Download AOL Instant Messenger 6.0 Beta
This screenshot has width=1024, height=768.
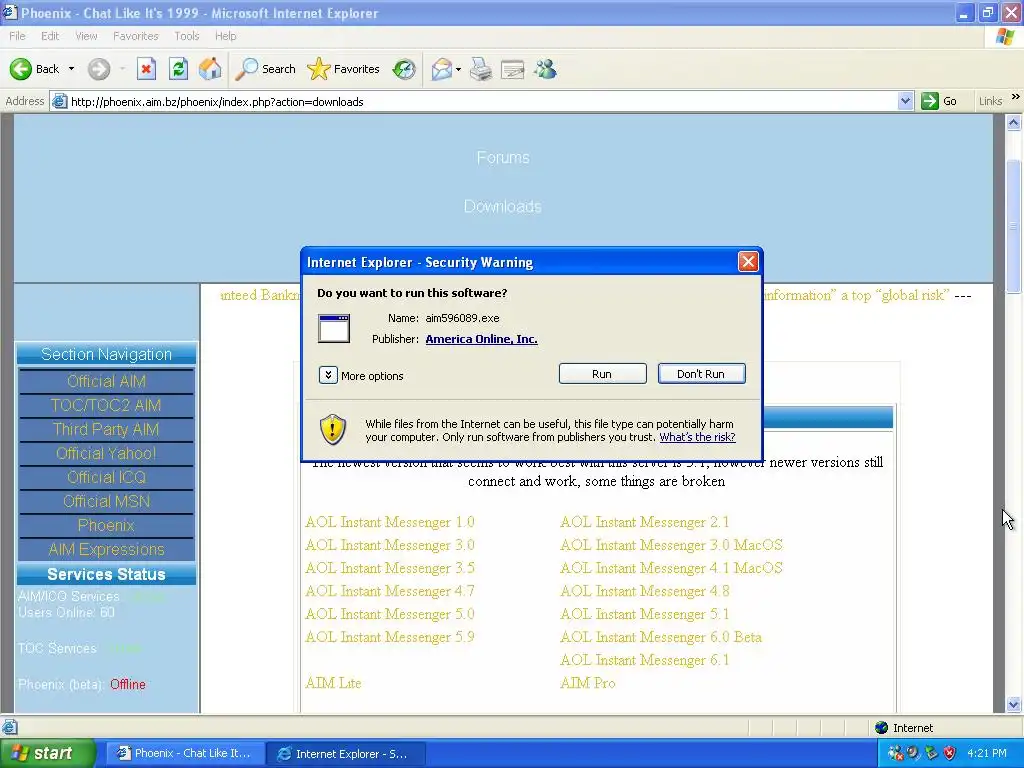(661, 637)
